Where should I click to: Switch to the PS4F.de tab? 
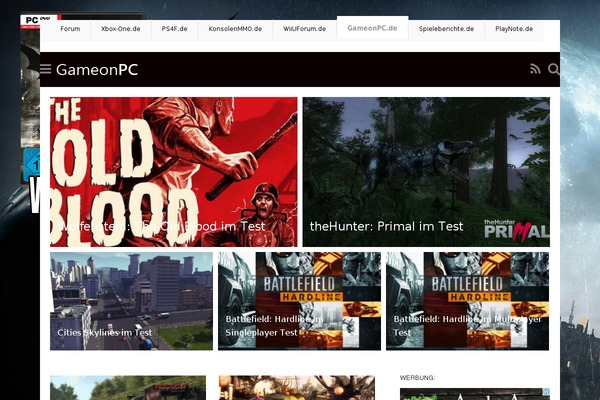click(174, 29)
